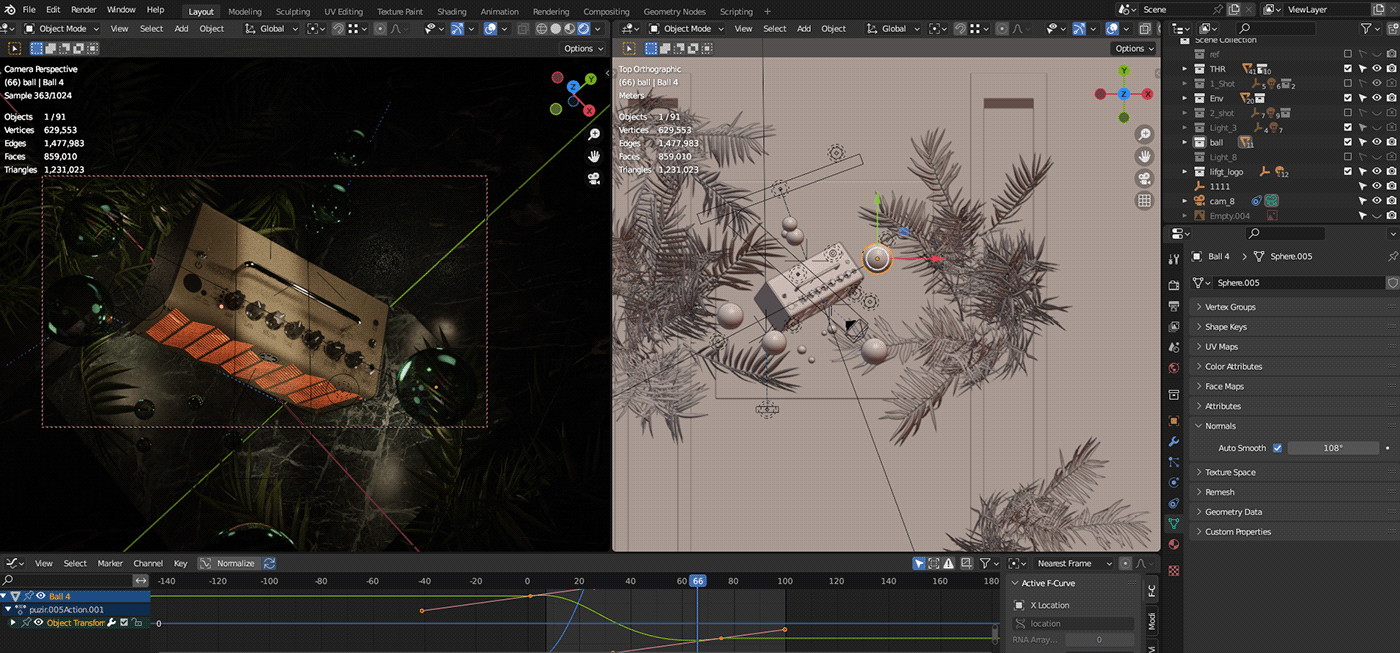1400x653 pixels.
Task: Select the pan hand icon in the right viewport
Action: pyautogui.click(x=1145, y=156)
